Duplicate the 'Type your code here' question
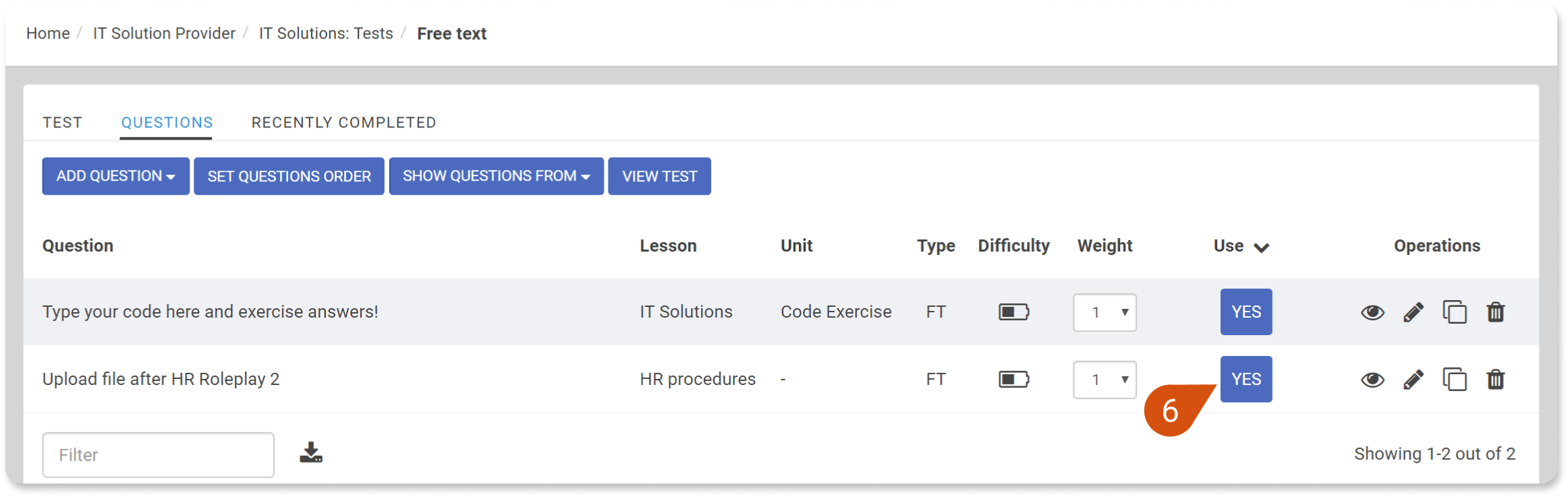Image resolution: width=1568 pixels, height=497 pixels. (x=1455, y=312)
